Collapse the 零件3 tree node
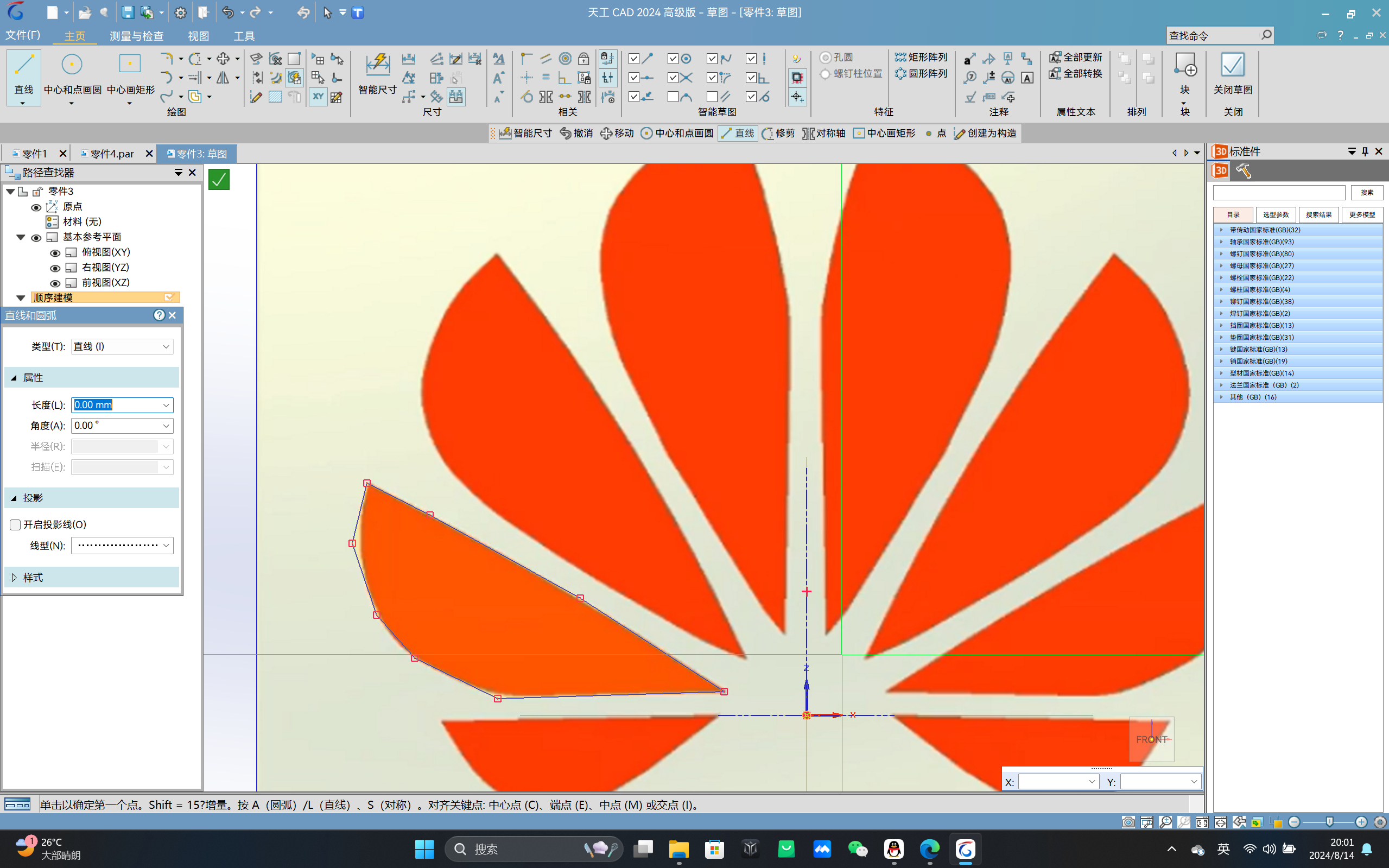Screen dimensions: 1389x868 tap(10, 191)
